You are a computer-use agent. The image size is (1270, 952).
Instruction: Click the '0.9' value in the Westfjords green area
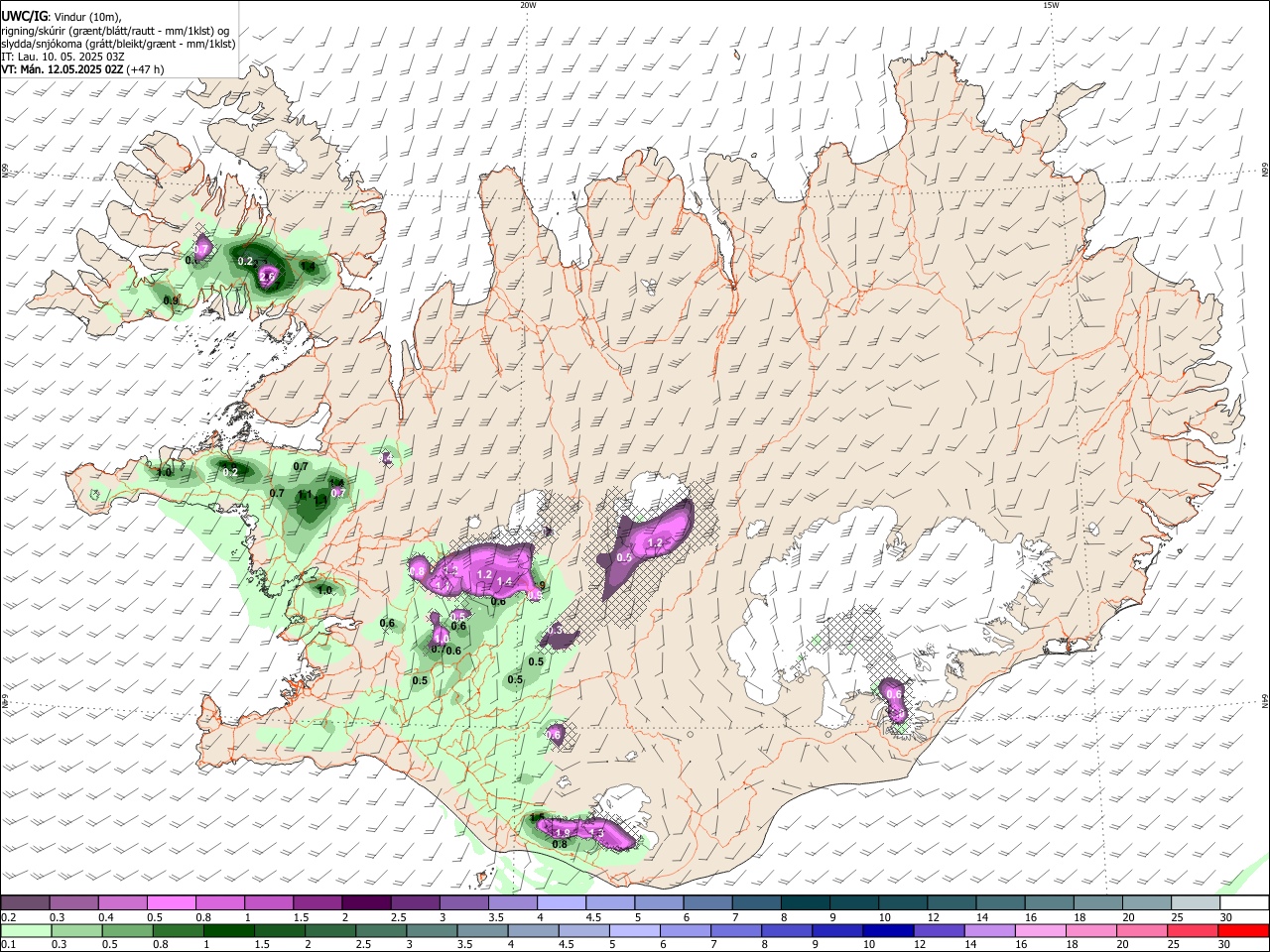171,300
